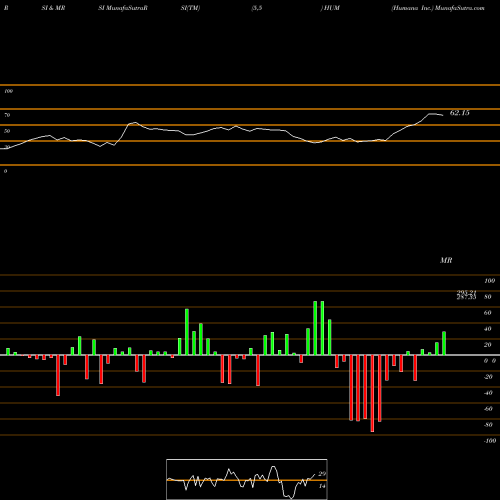The width and height of the screenshot is (500, 500).
Task: Click the 70 level label on RSI axis
Action: 7,115
